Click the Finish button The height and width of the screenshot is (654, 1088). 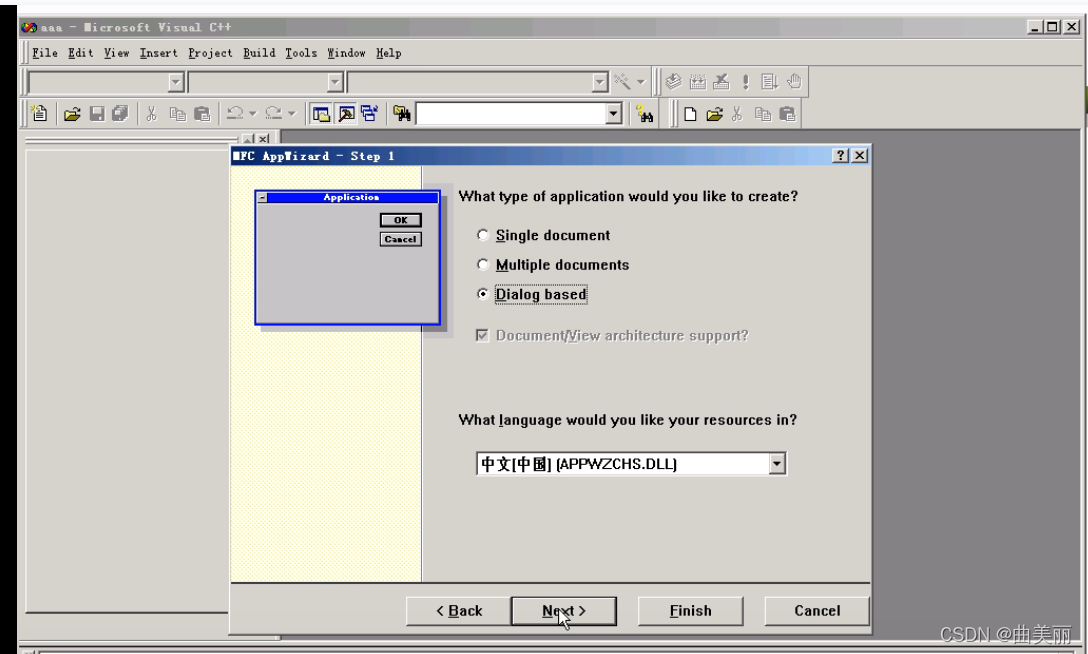pos(690,611)
